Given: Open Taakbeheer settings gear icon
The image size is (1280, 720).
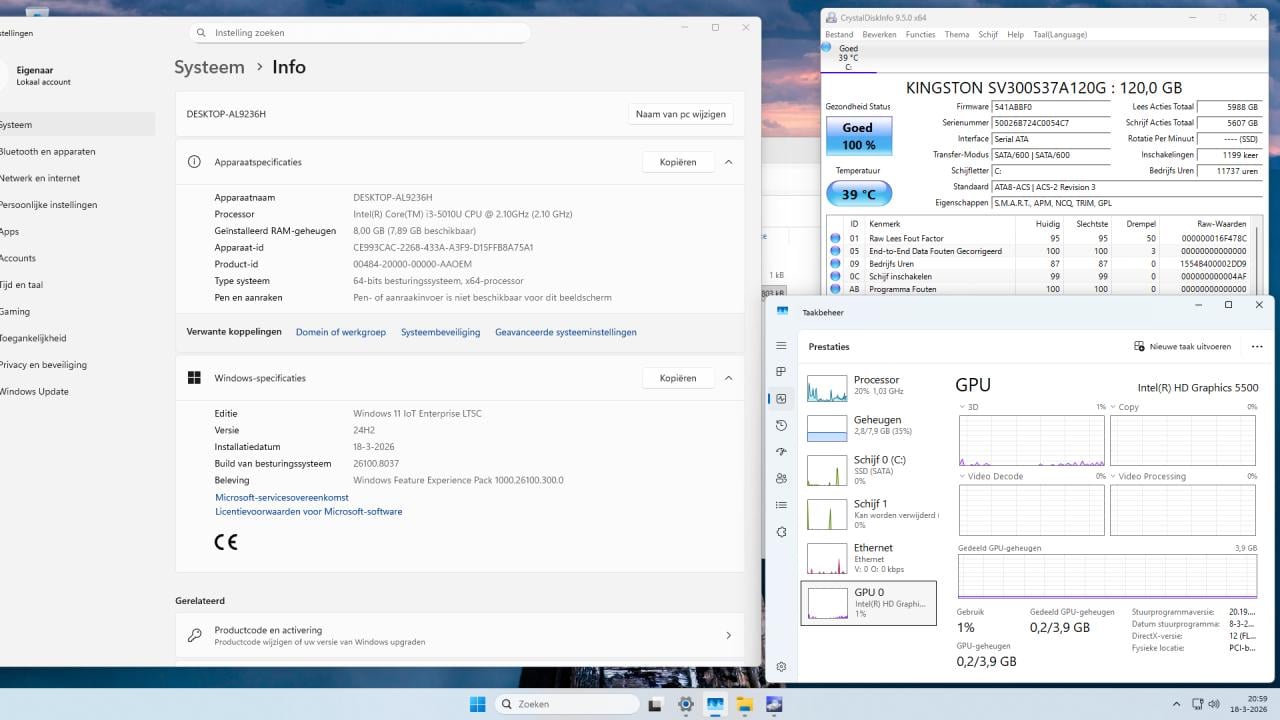Looking at the screenshot, I should point(781,667).
